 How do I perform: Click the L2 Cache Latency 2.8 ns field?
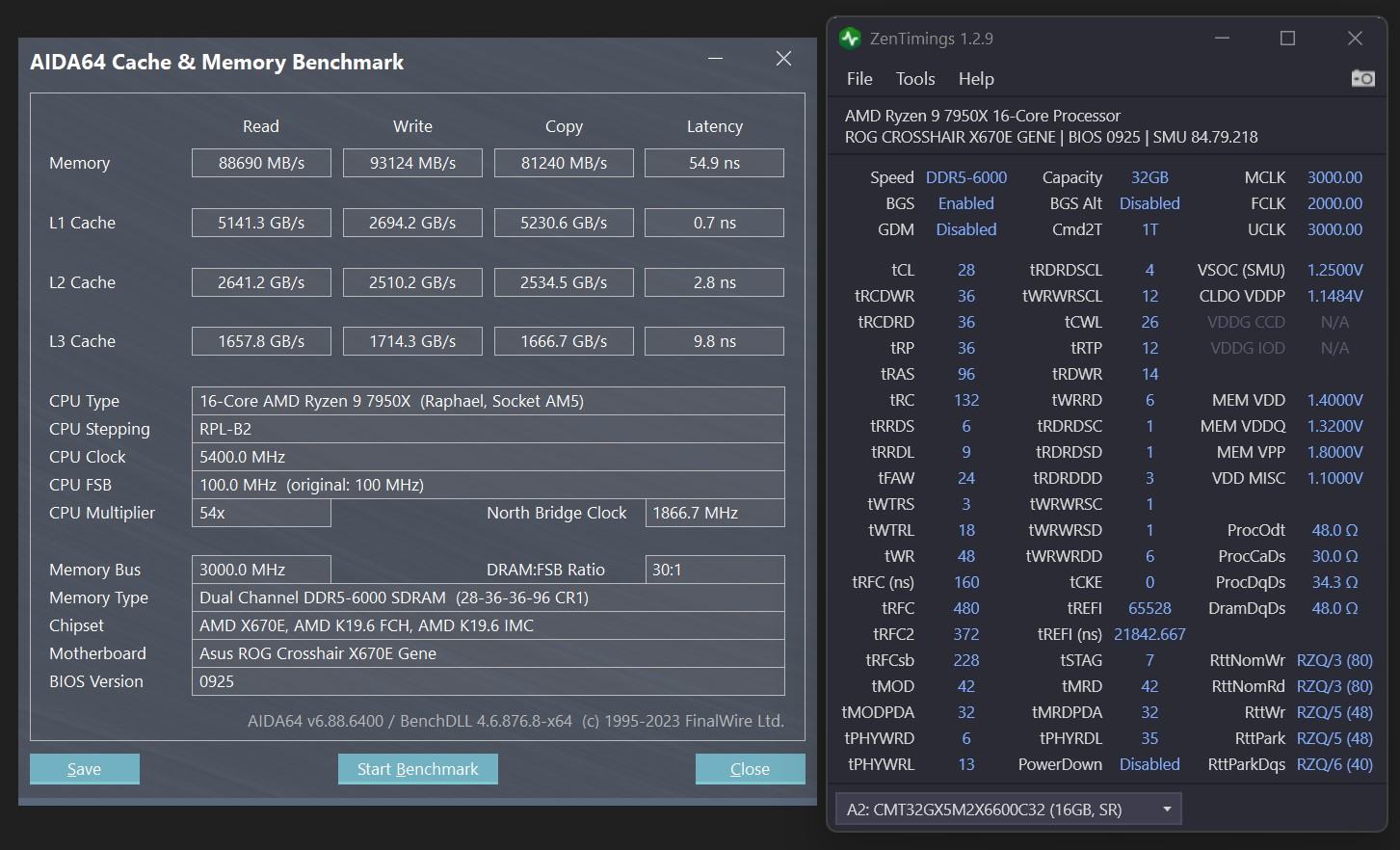click(x=714, y=282)
